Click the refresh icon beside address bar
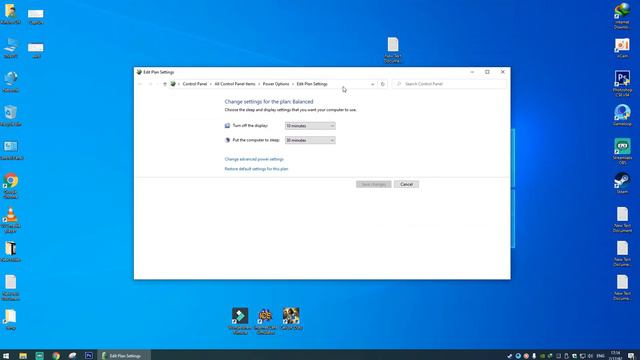Viewport: 640px width, 360px height. (382, 84)
